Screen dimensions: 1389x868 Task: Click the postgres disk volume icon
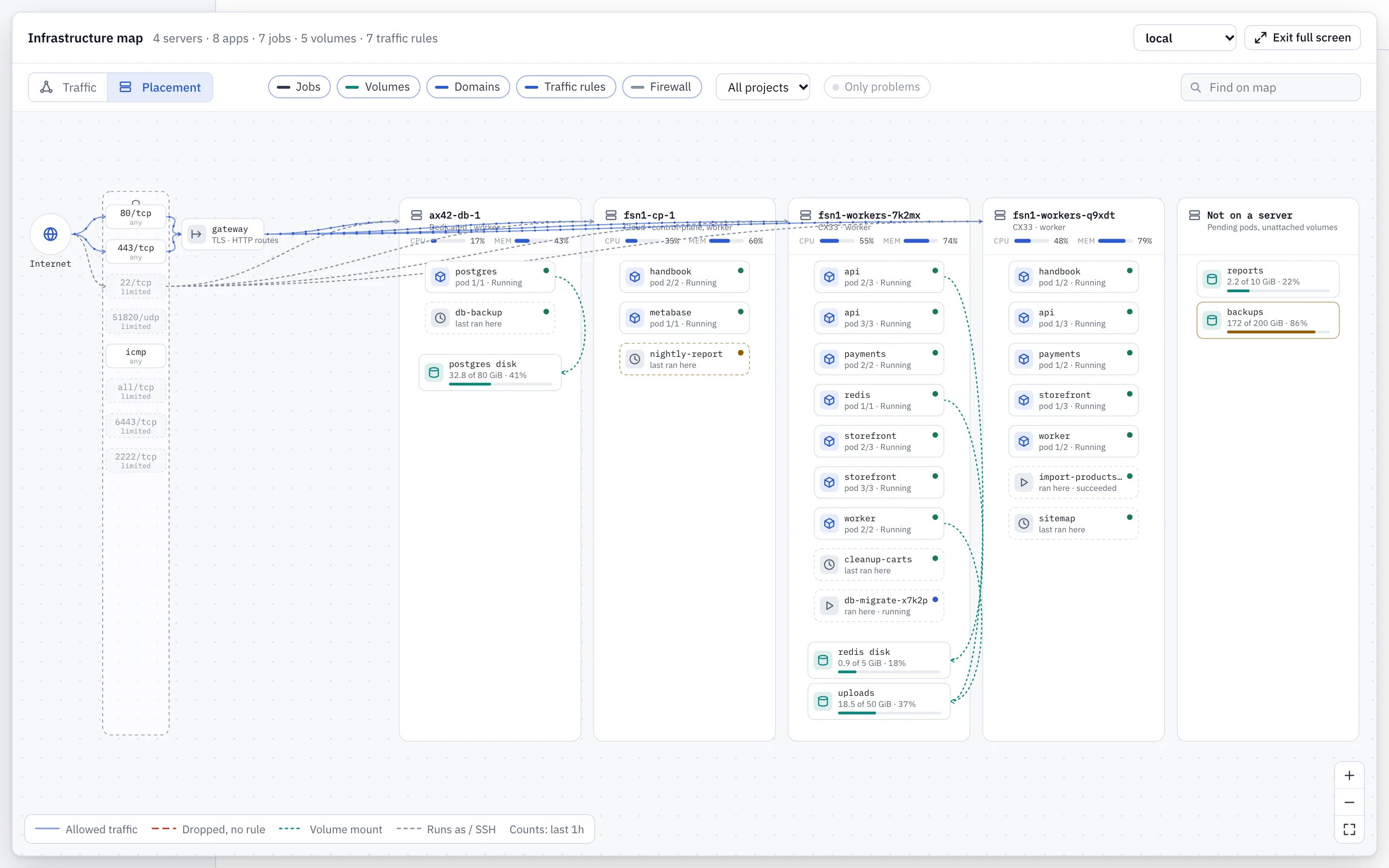[x=434, y=373]
